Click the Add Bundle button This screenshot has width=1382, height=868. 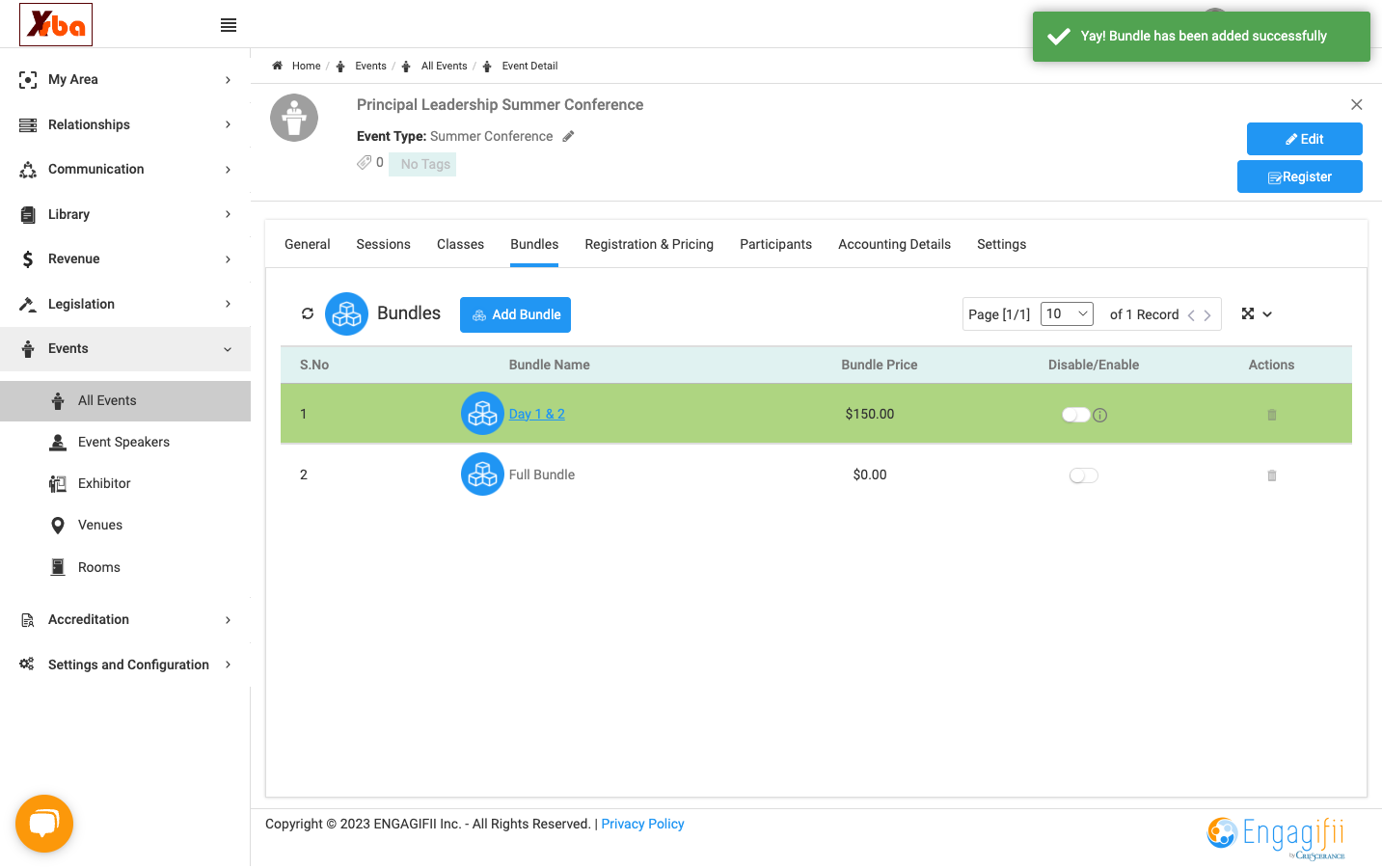pyautogui.click(x=515, y=314)
